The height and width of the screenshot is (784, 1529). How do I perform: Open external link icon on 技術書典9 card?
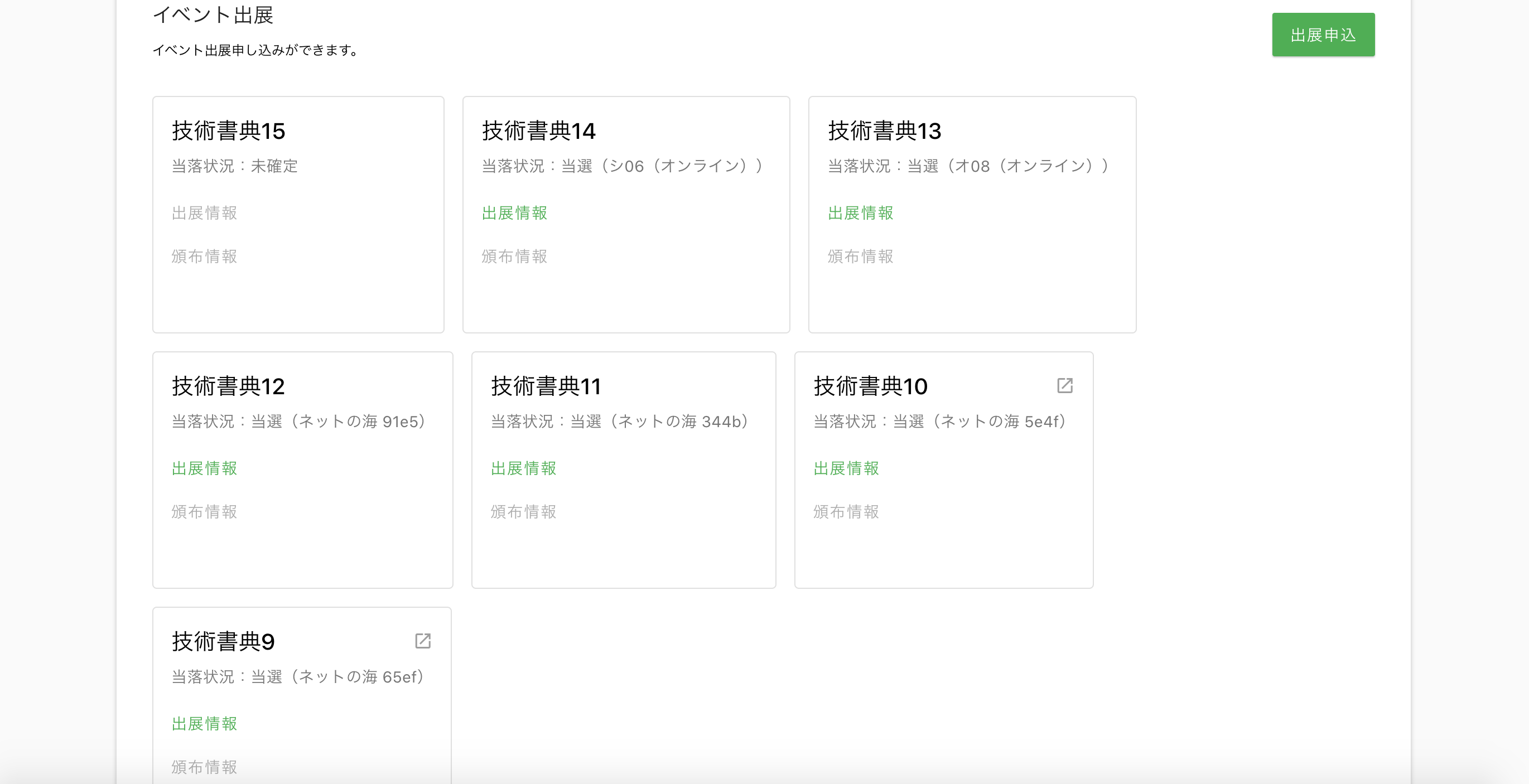pyautogui.click(x=423, y=641)
